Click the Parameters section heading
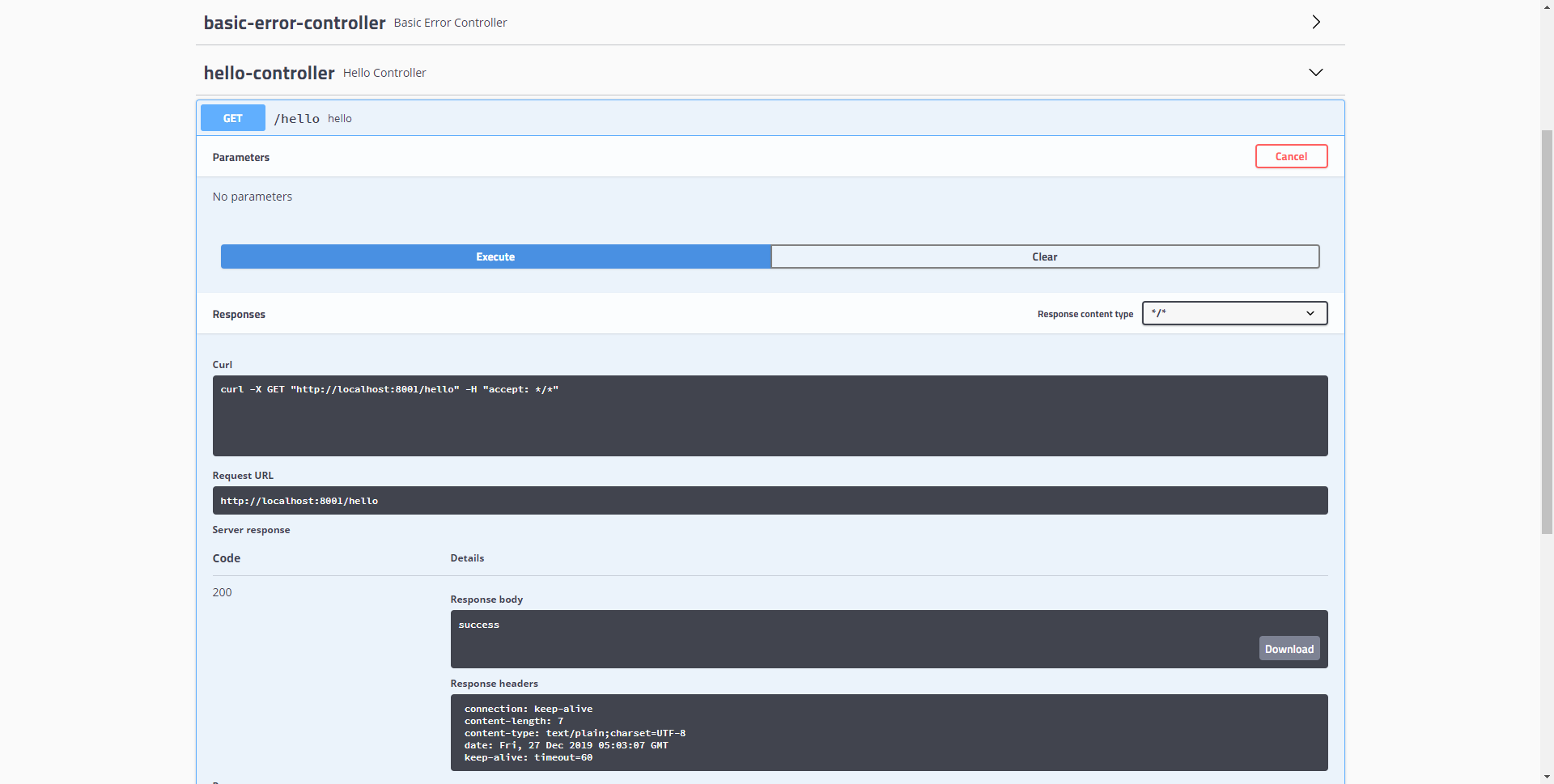 tap(241, 158)
